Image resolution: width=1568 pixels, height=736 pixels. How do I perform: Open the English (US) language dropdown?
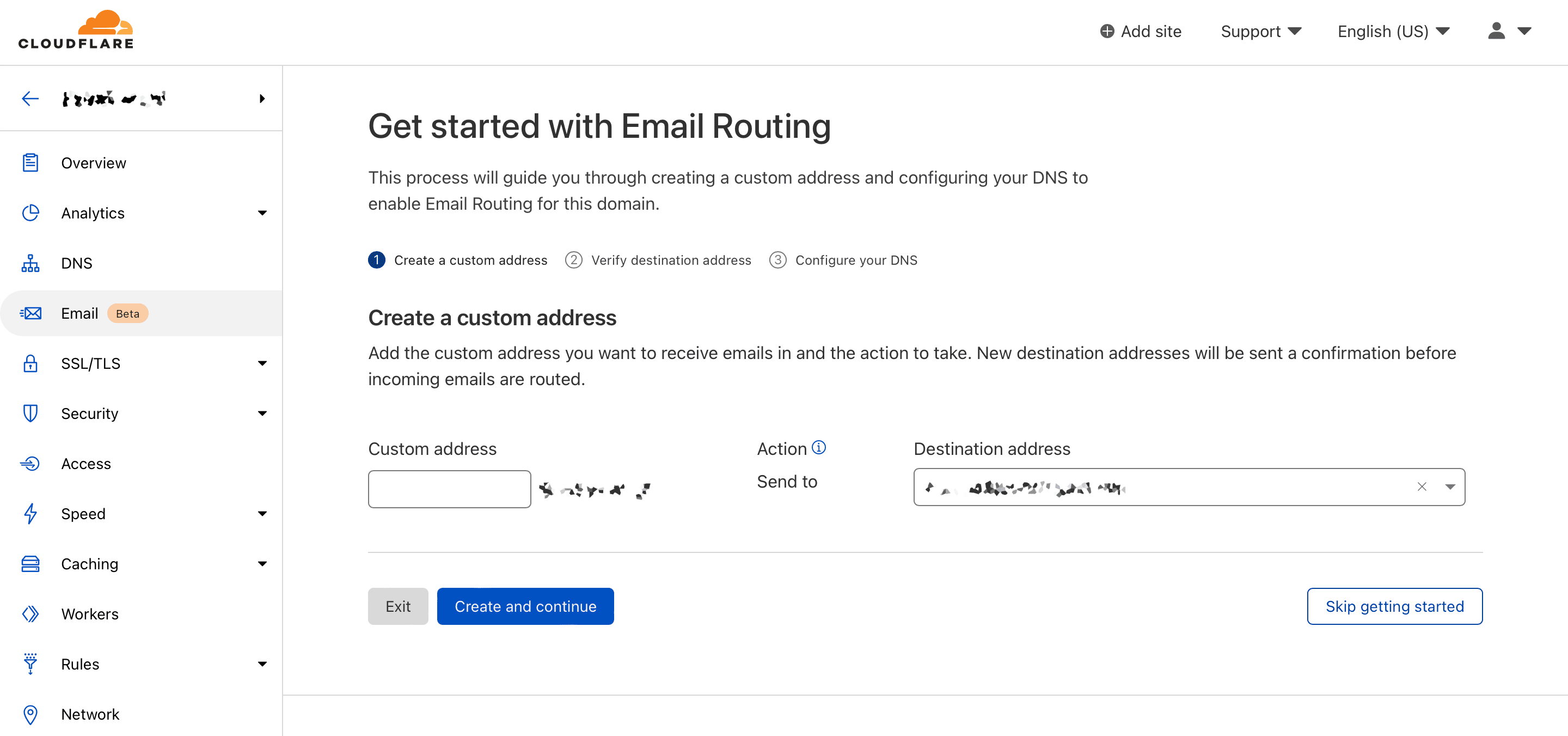1393,31
